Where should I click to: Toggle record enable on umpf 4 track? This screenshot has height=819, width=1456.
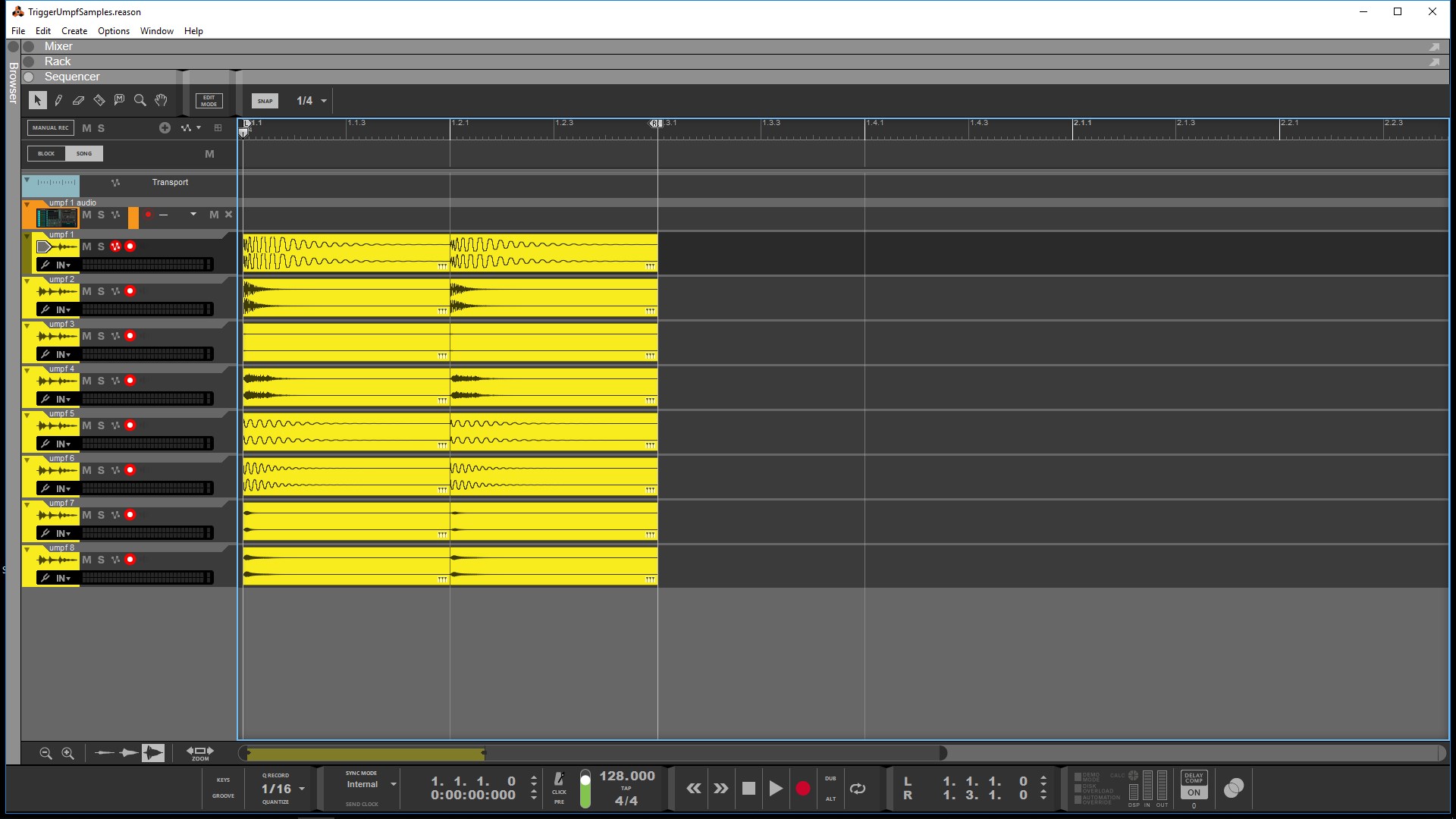pyautogui.click(x=130, y=381)
